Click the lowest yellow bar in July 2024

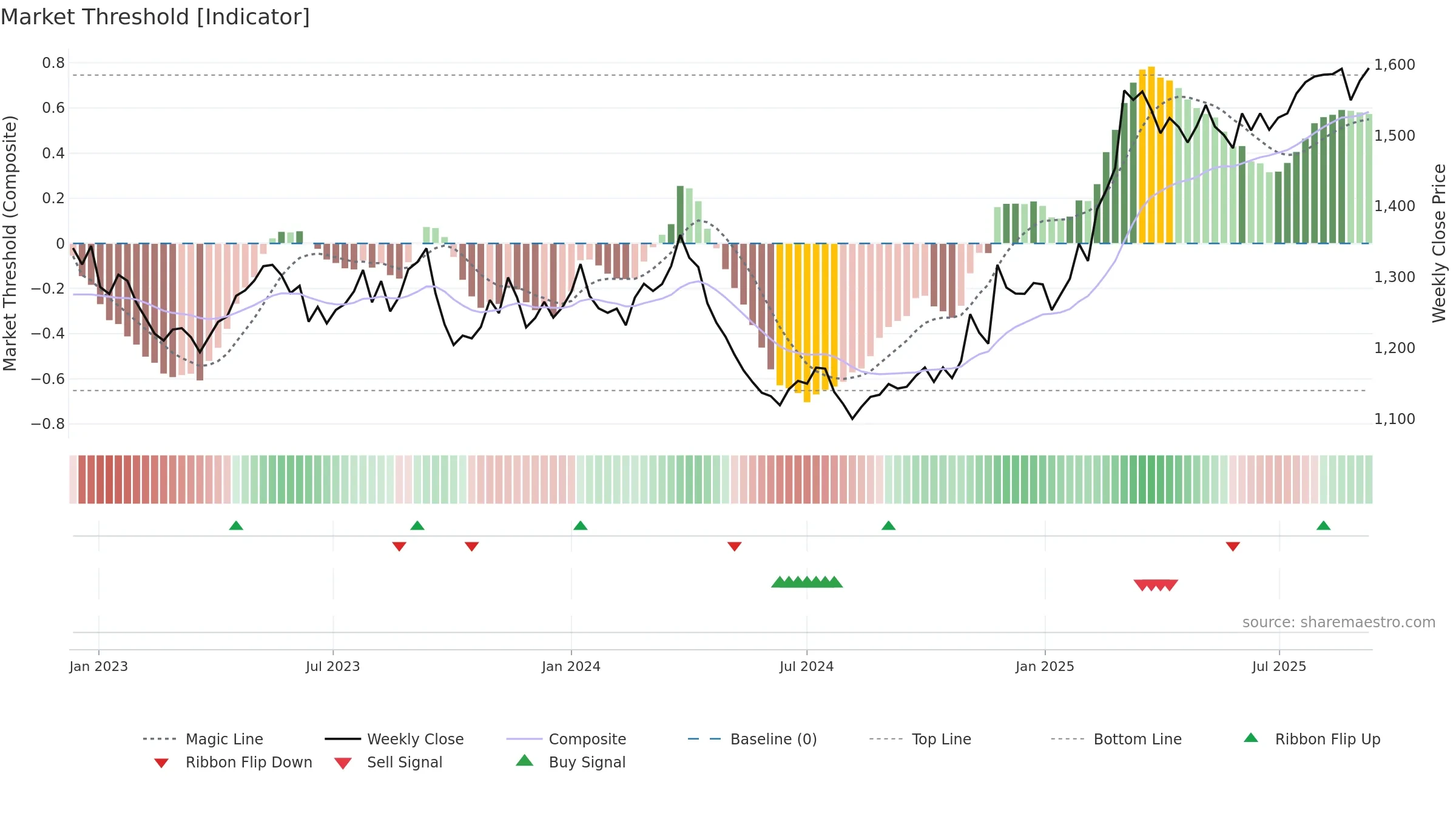[807, 323]
